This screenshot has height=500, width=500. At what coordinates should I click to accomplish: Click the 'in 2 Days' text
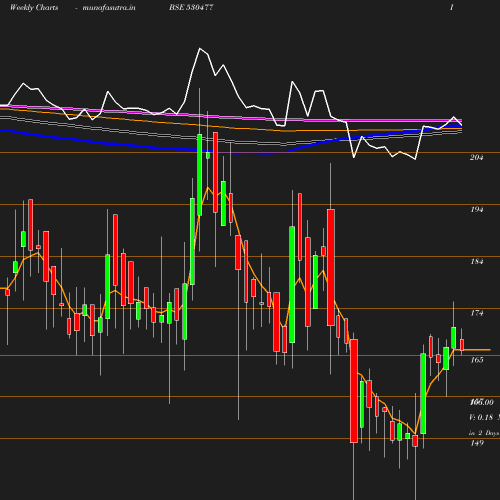pyautogui.click(x=484, y=433)
